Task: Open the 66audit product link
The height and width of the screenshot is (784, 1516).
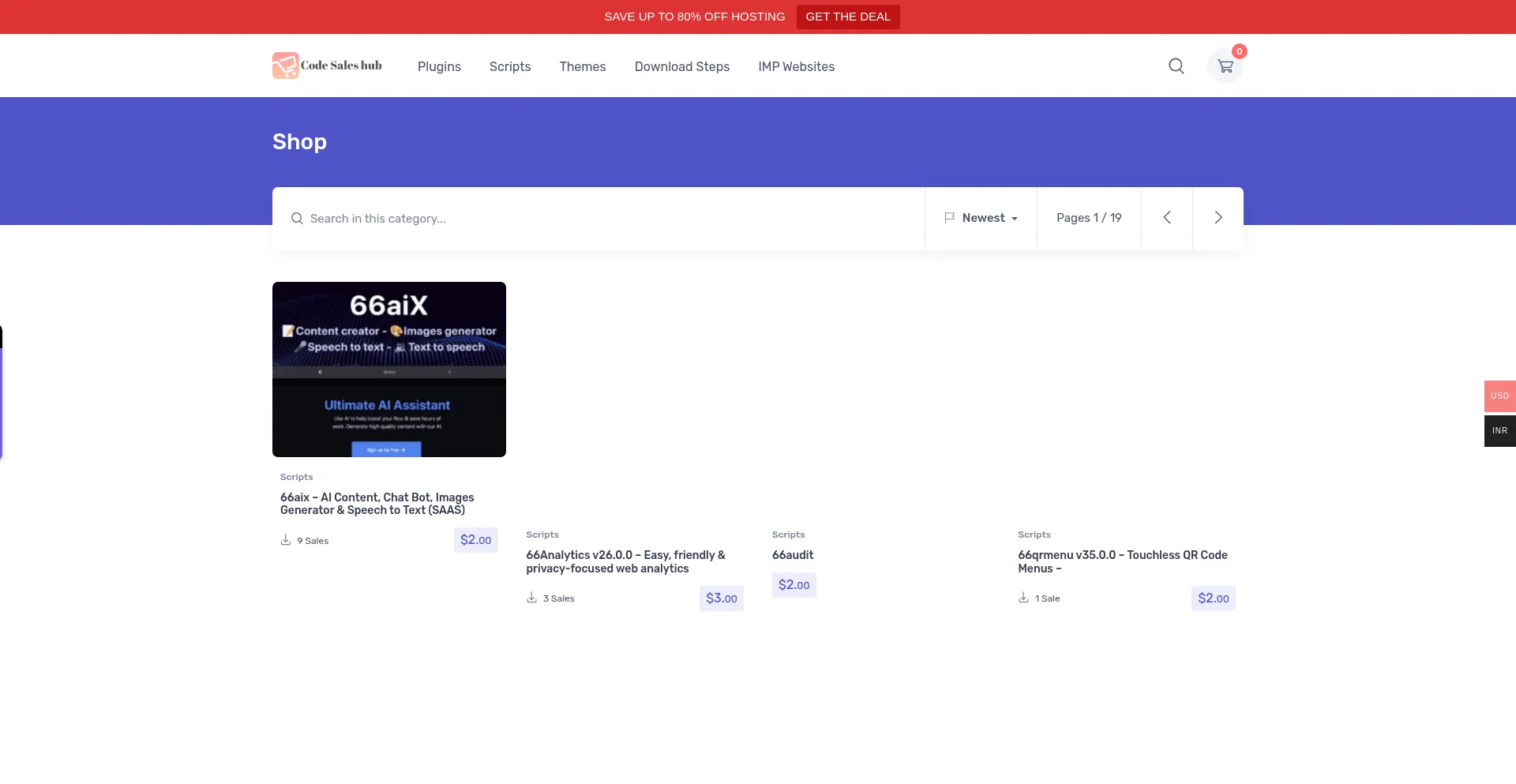Action: [792, 555]
